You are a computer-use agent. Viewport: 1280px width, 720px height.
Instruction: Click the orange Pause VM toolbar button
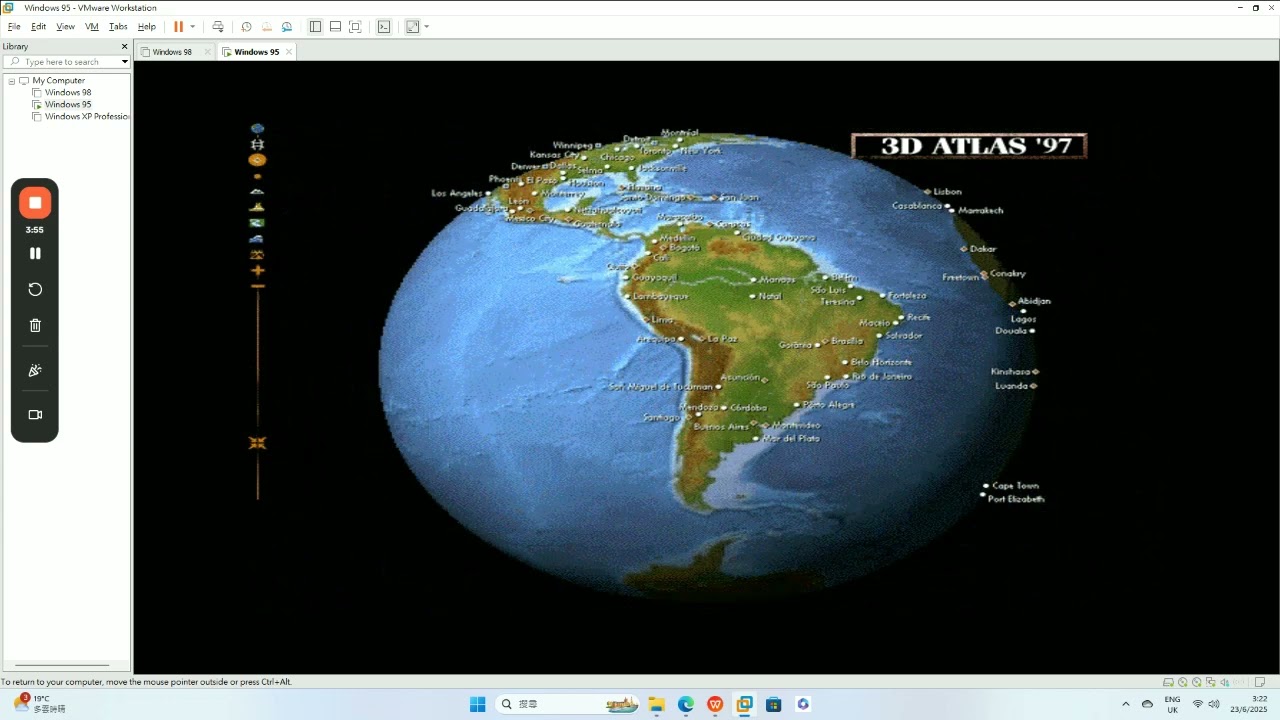click(179, 27)
